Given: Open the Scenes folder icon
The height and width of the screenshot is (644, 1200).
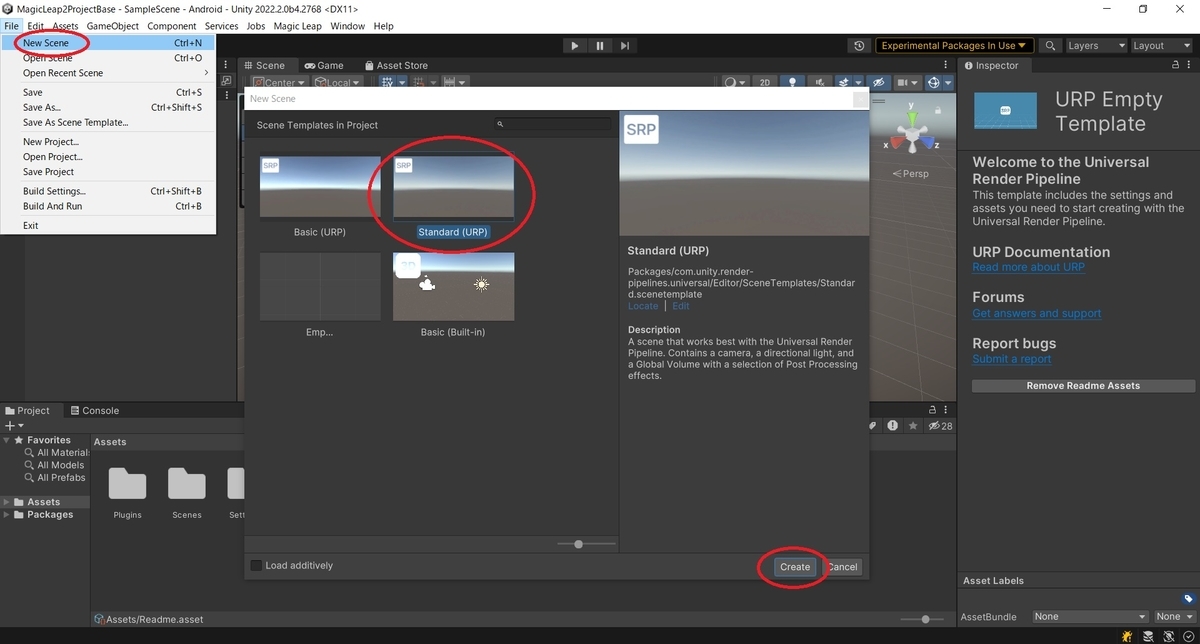Looking at the screenshot, I should [187, 484].
